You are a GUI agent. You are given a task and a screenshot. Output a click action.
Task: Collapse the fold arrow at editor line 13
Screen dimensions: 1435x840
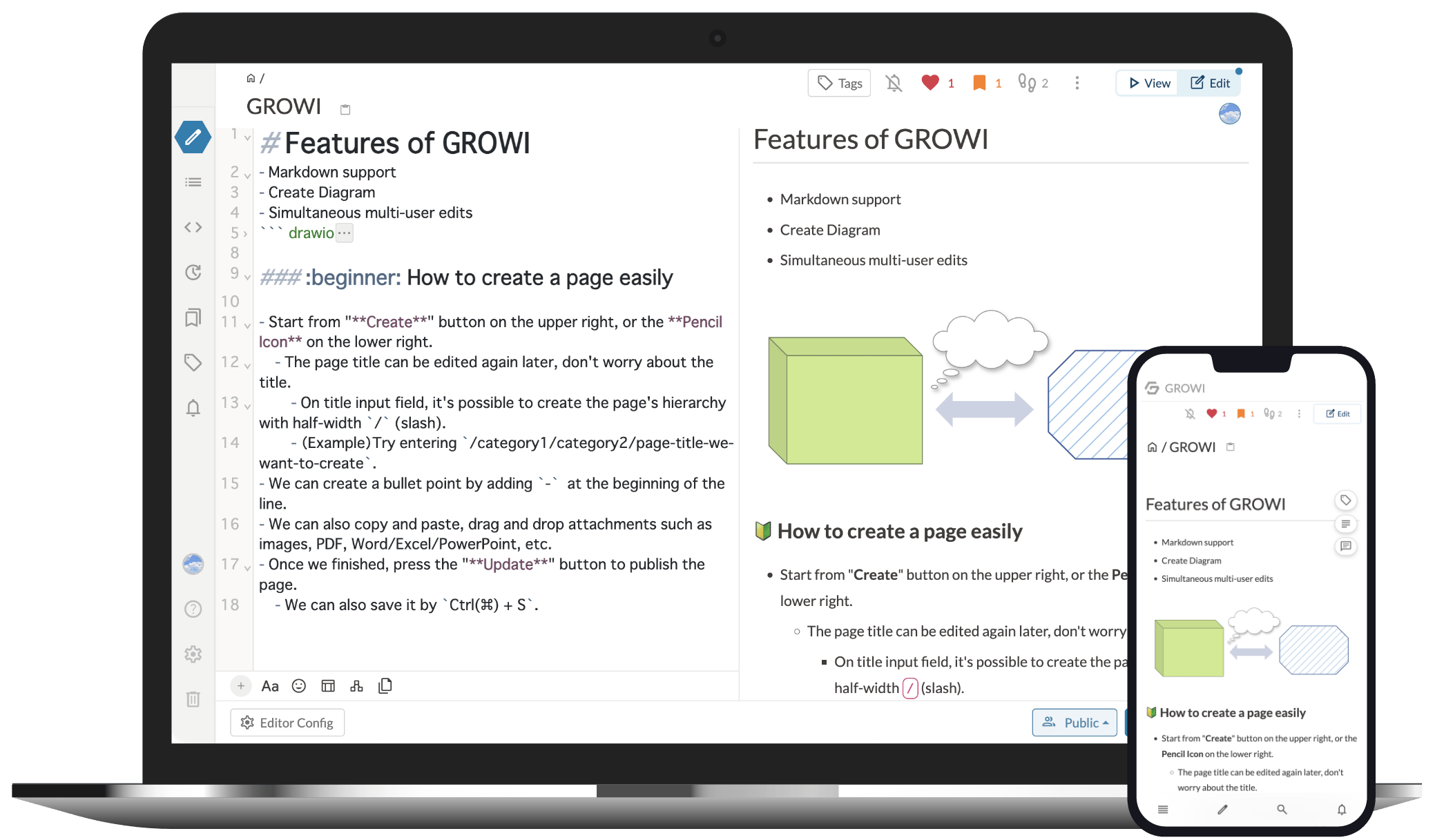coord(247,406)
